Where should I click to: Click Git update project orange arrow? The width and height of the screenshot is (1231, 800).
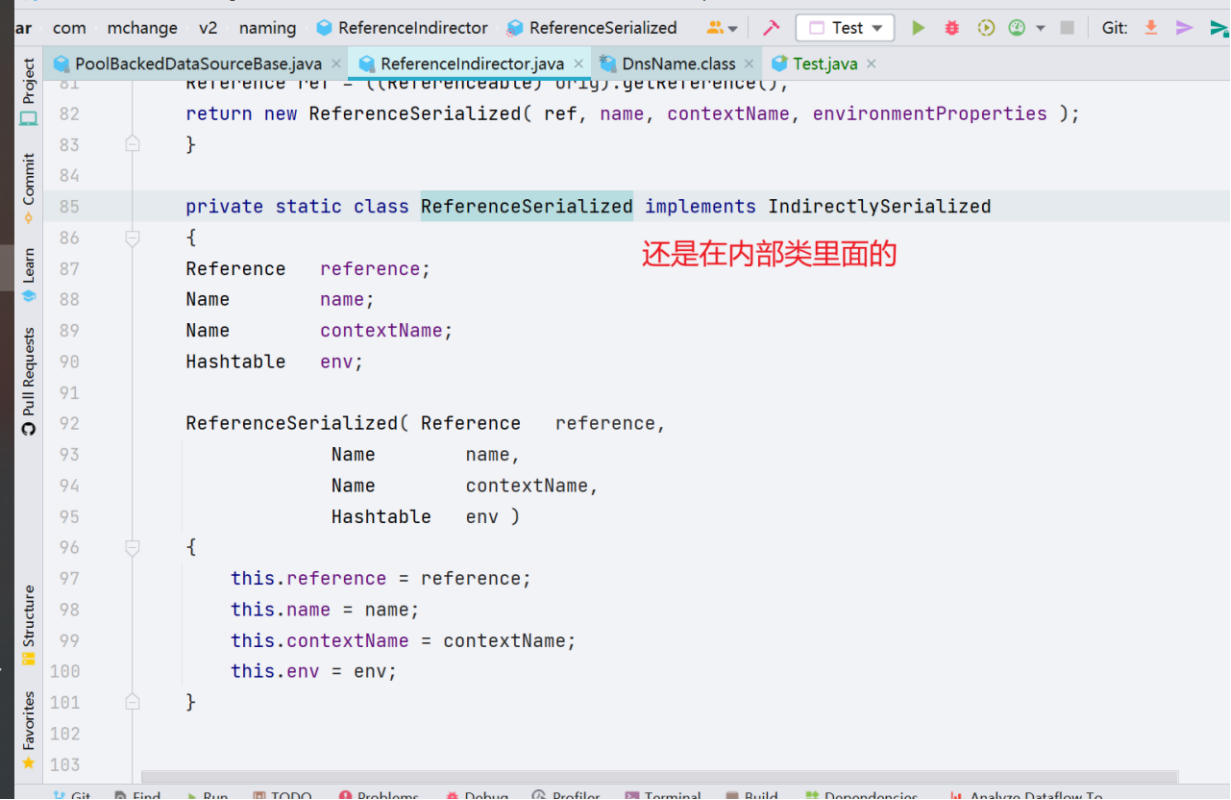[x=1151, y=28]
